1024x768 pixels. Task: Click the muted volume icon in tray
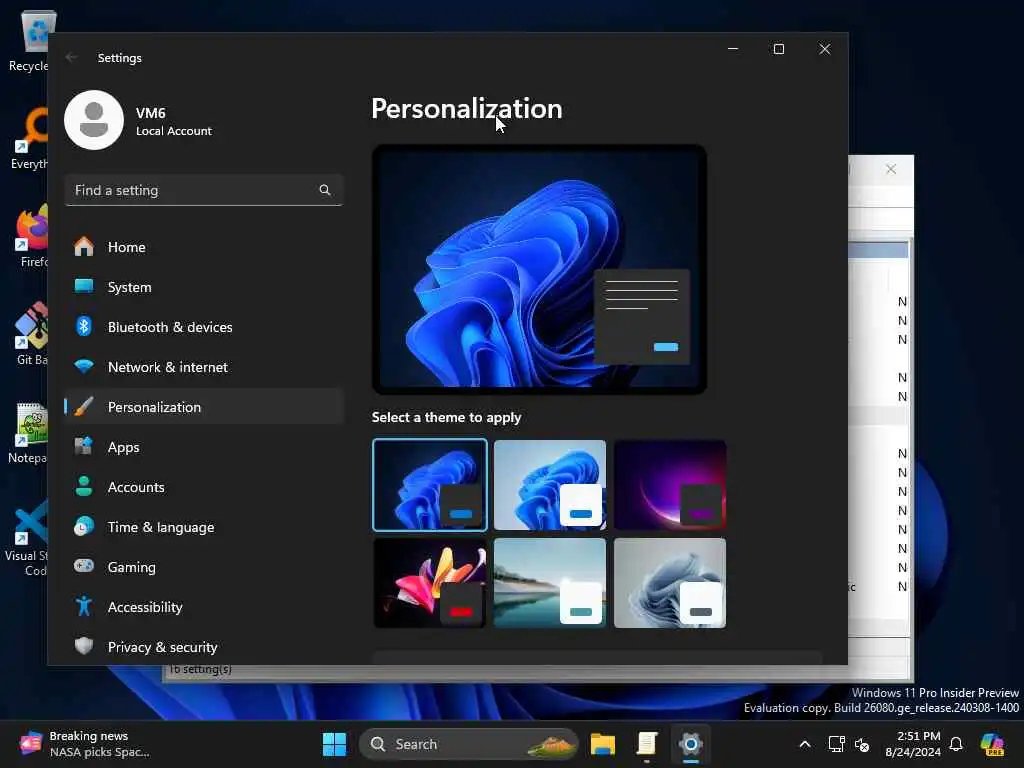(862, 744)
